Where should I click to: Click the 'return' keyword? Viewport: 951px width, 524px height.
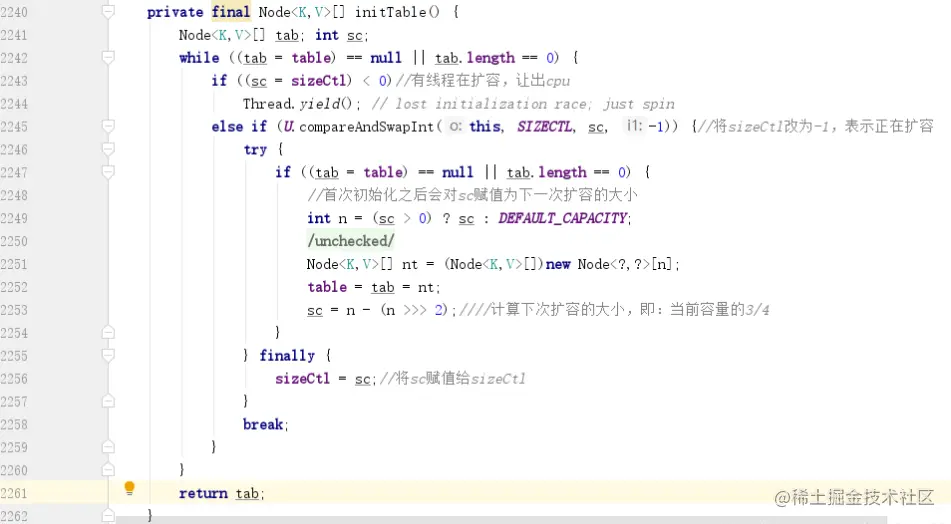[203, 493]
